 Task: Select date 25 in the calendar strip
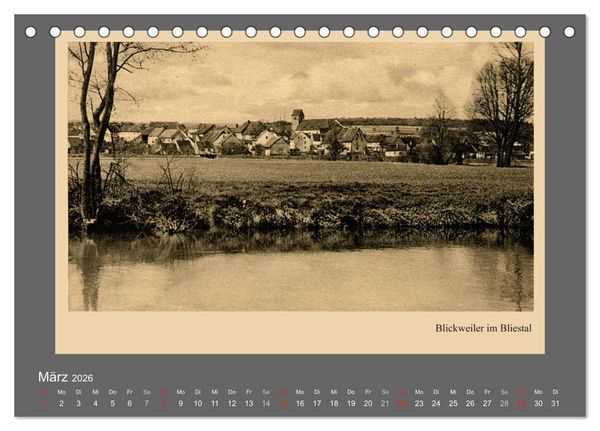(x=453, y=403)
